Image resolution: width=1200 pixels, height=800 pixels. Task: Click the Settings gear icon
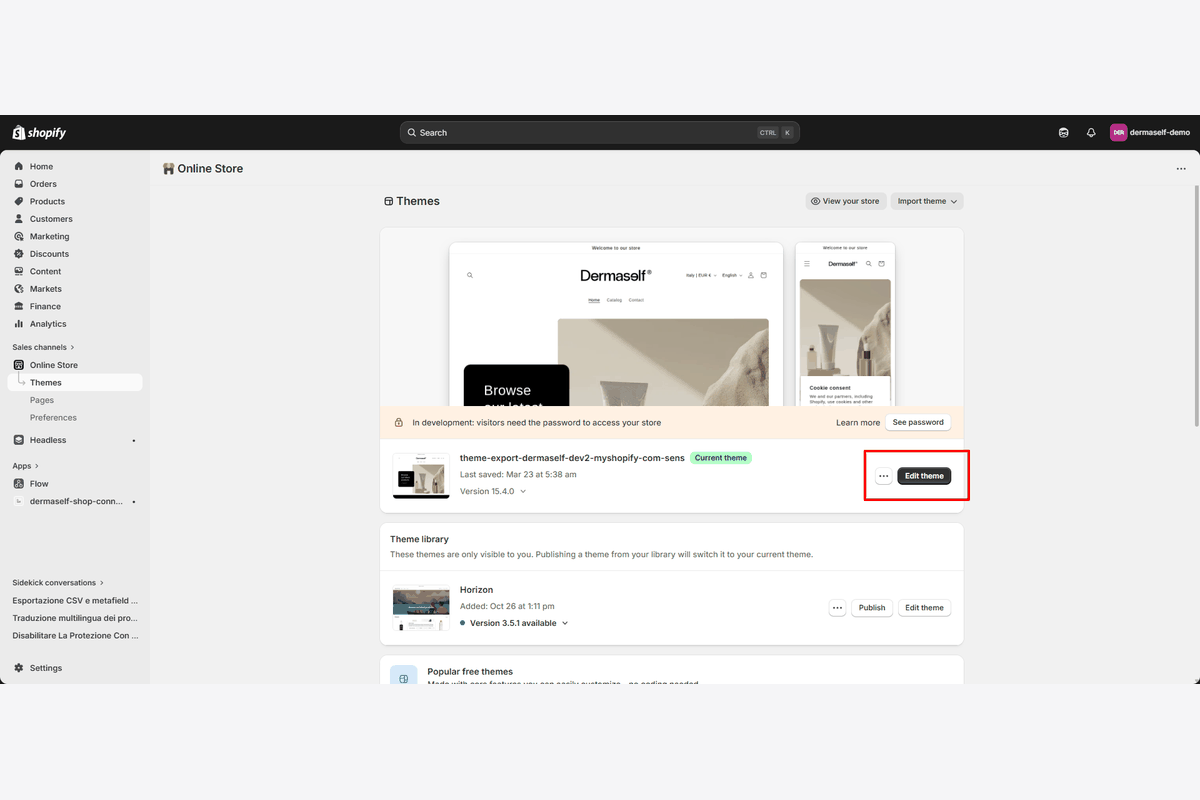19,668
